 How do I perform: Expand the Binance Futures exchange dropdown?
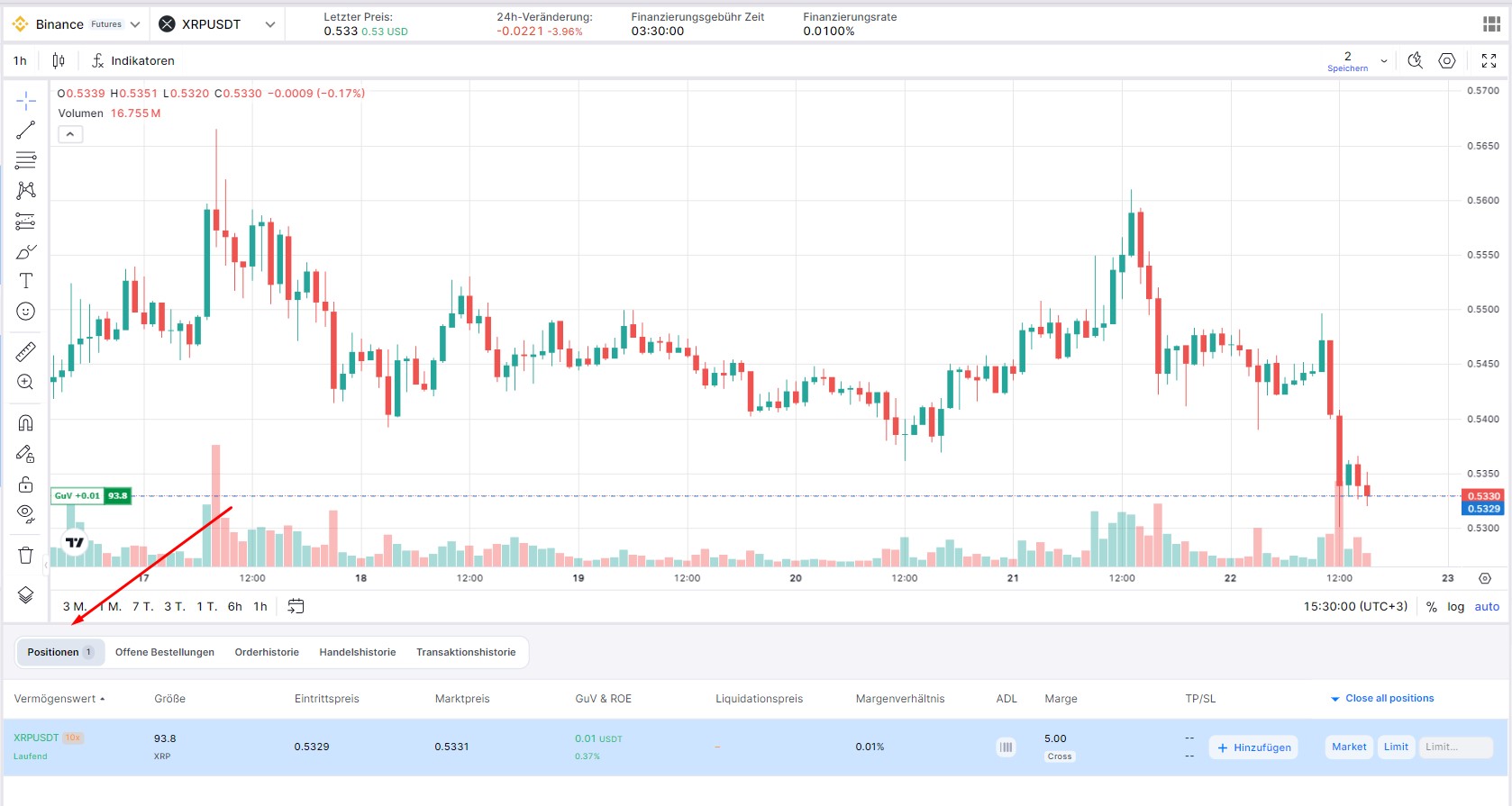(x=135, y=24)
